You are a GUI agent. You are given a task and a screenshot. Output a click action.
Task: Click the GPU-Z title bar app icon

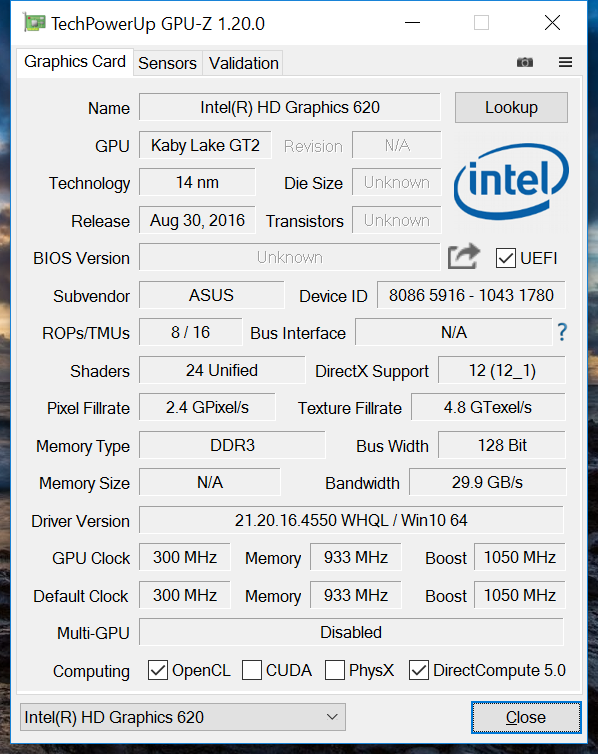(34, 23)
